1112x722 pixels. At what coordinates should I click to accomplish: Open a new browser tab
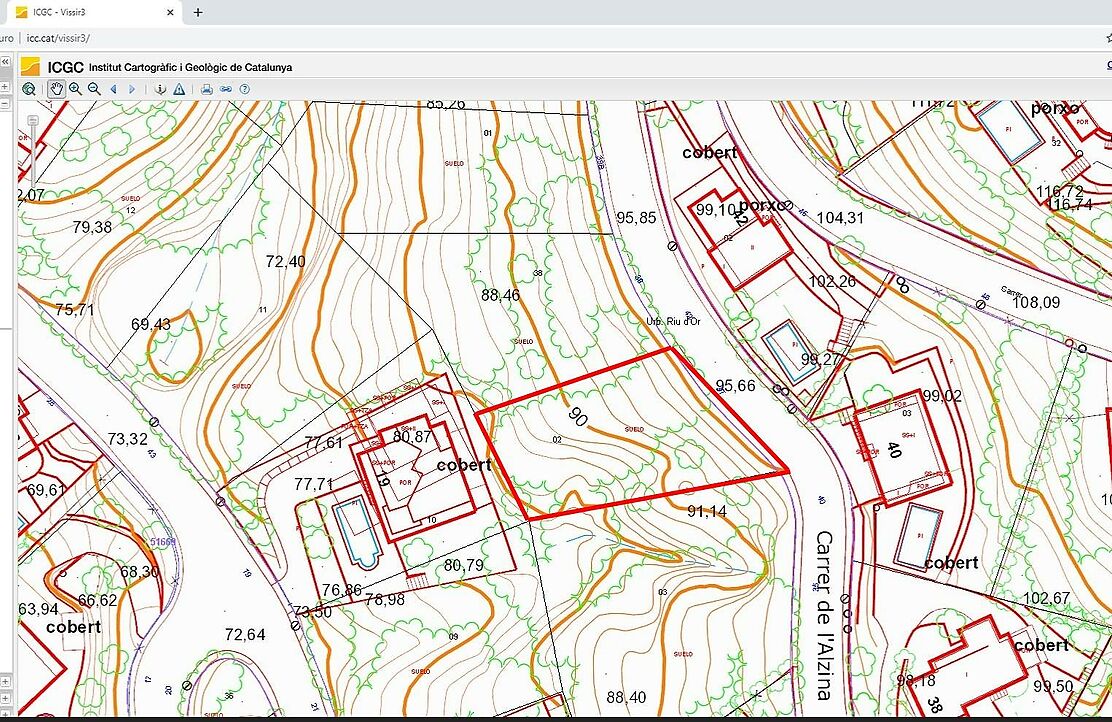(x=198, y=12)
